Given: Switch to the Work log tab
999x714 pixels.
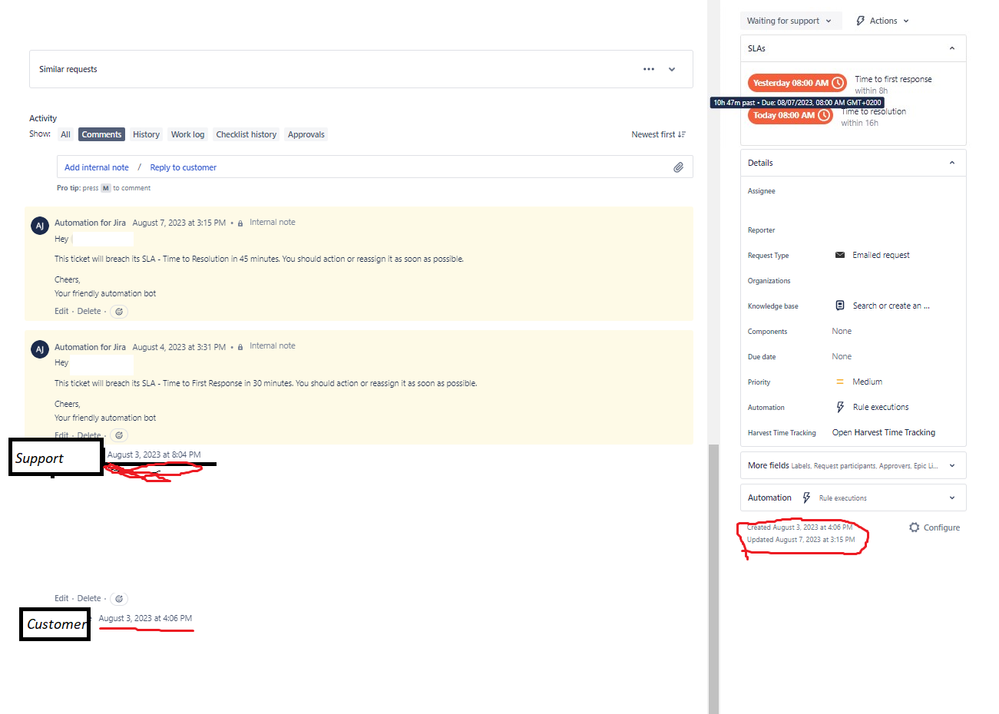Looking at the screenshot, I should click(x=187, y=134).
